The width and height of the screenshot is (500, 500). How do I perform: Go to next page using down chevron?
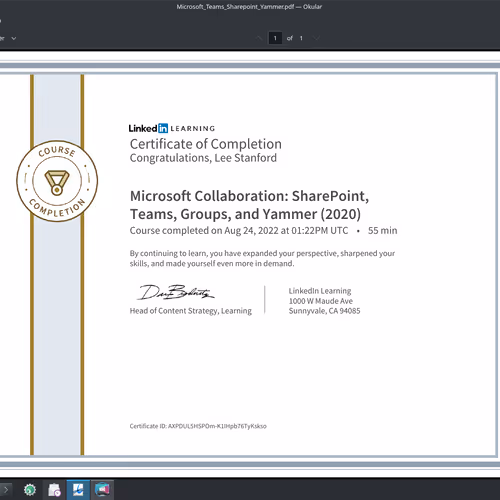(x=316, y=38)
